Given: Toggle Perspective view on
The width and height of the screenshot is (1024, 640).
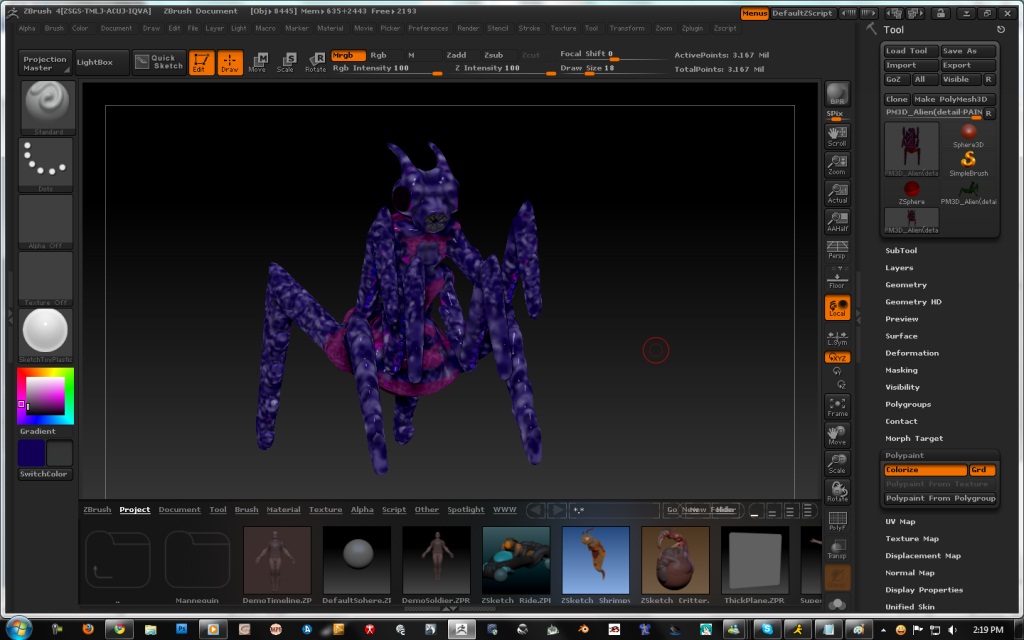Looking at the screenshot, I should pyautogui.click(x=837, y=250).
